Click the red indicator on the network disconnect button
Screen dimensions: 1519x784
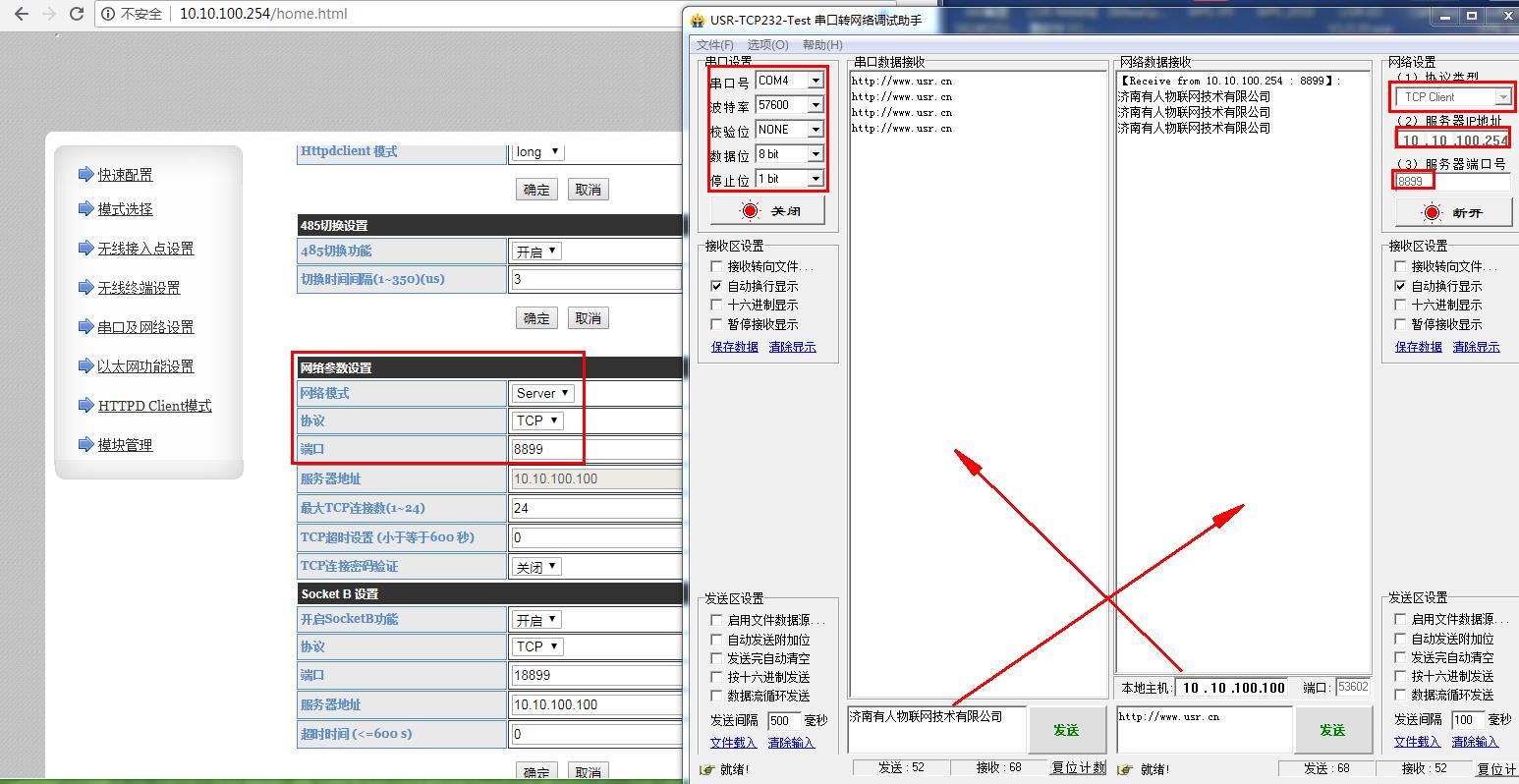[x=1432, y=212]
